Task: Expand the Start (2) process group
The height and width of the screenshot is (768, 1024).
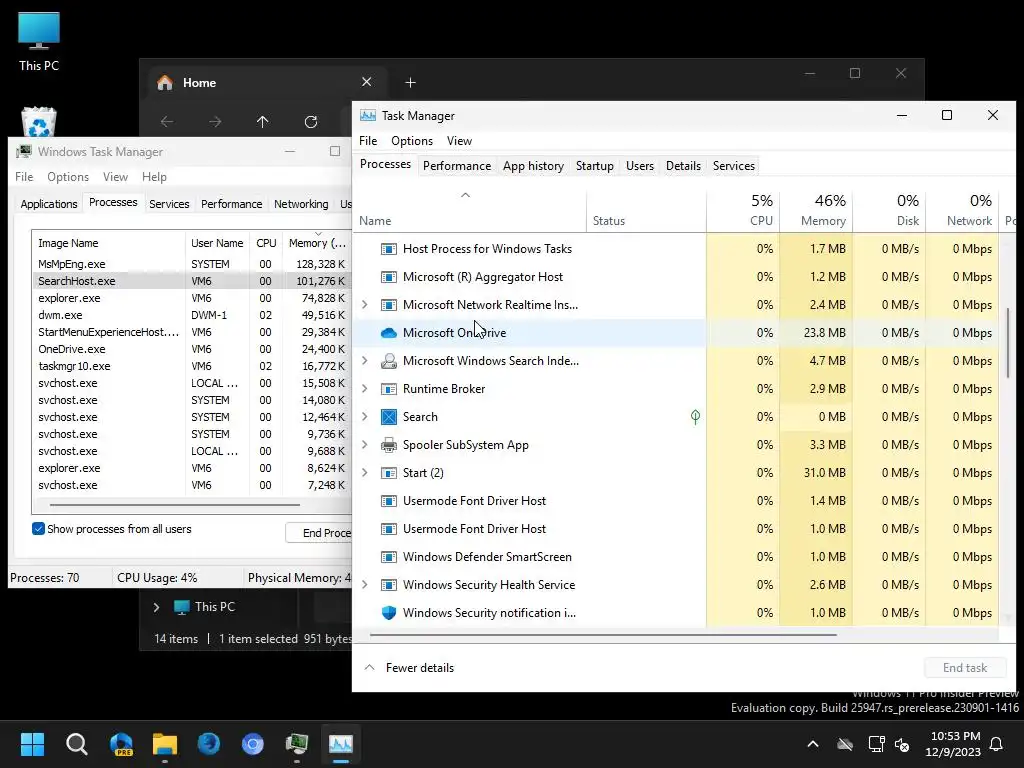Action: tap(365, 473)
